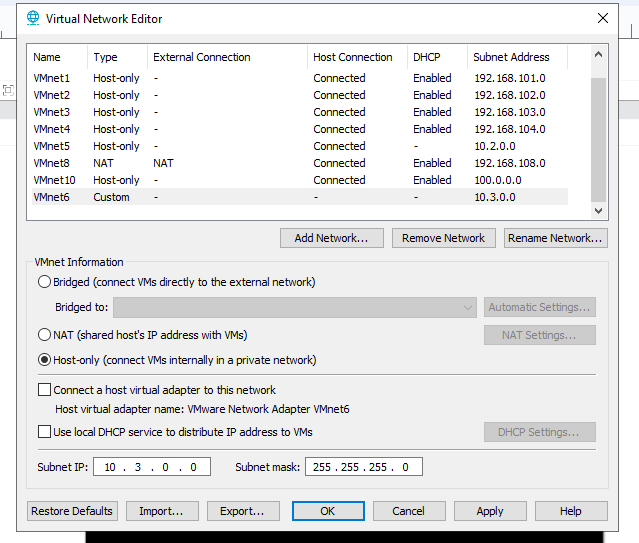Click subnet address 192.168.103.0
Screen dimensions: 639x543
point(510,112)
